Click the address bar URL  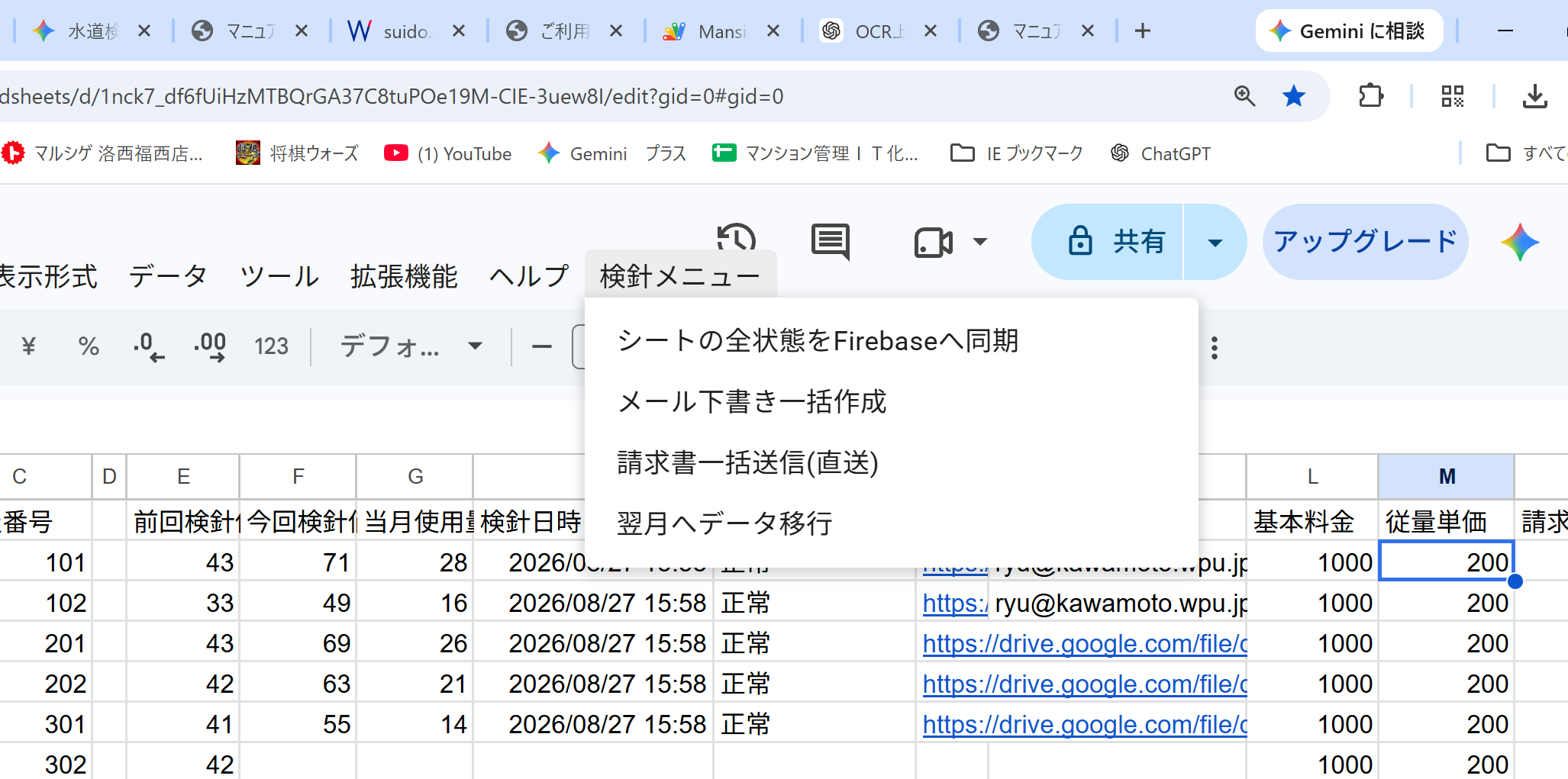point(392,97)
